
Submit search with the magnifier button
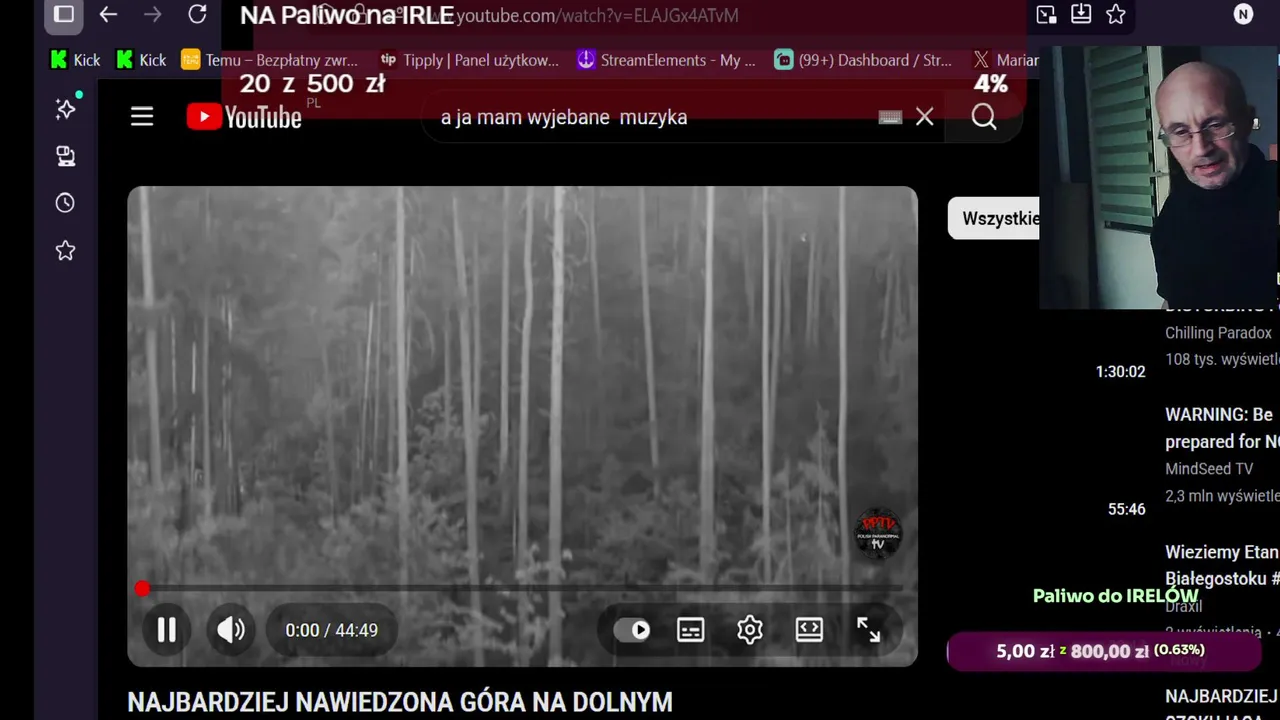[984, 117]
